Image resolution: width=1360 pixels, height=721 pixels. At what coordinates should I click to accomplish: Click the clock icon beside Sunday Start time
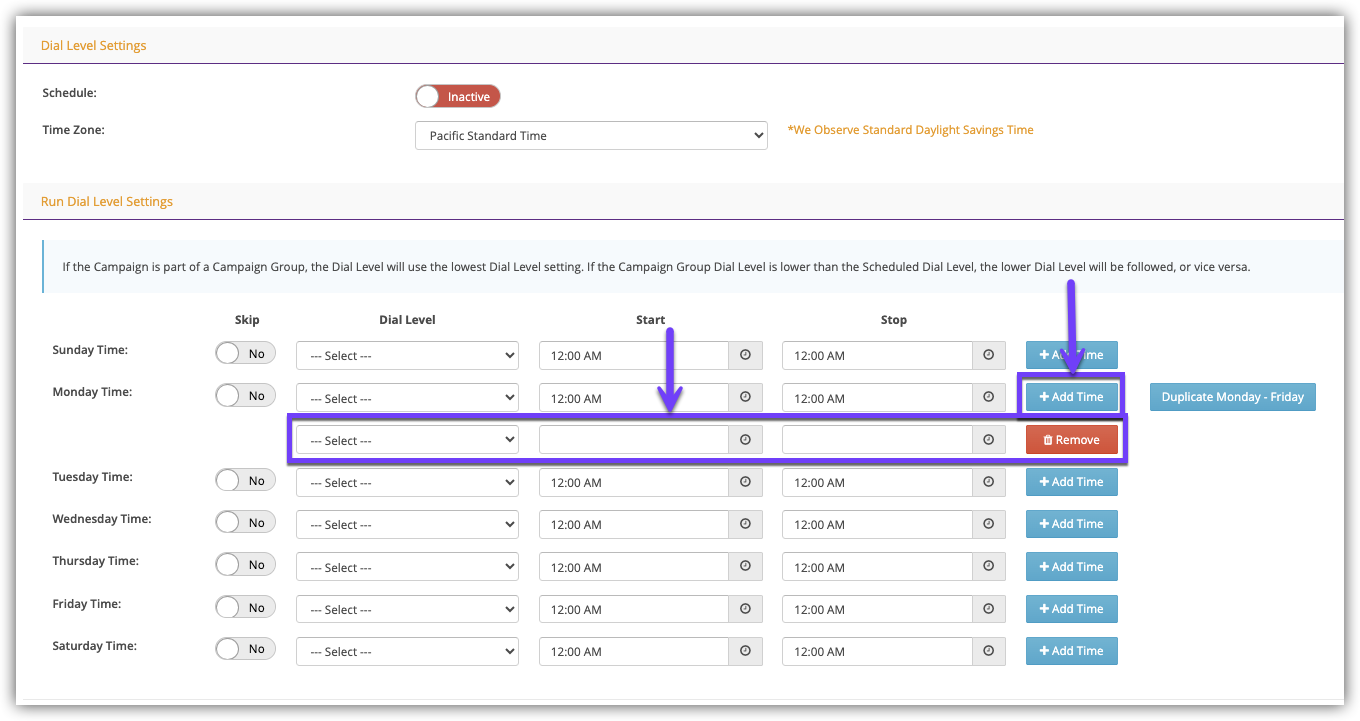745,355
